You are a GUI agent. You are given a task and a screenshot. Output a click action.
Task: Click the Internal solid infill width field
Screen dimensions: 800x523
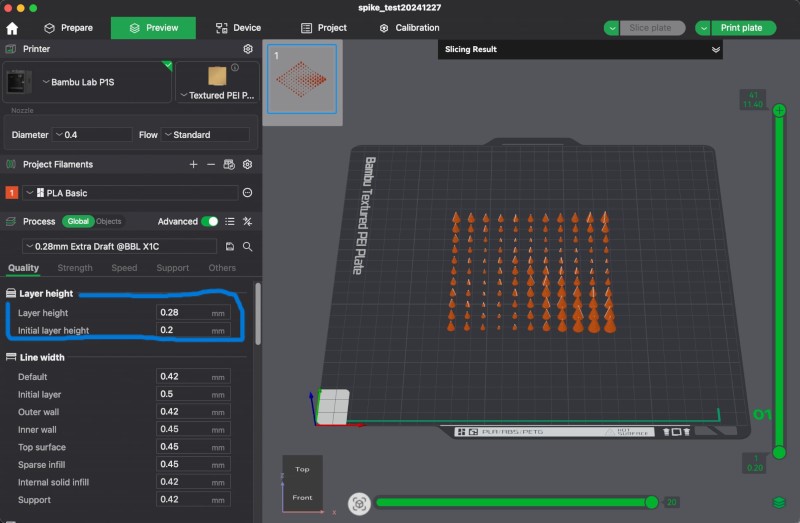coord(193,482)
